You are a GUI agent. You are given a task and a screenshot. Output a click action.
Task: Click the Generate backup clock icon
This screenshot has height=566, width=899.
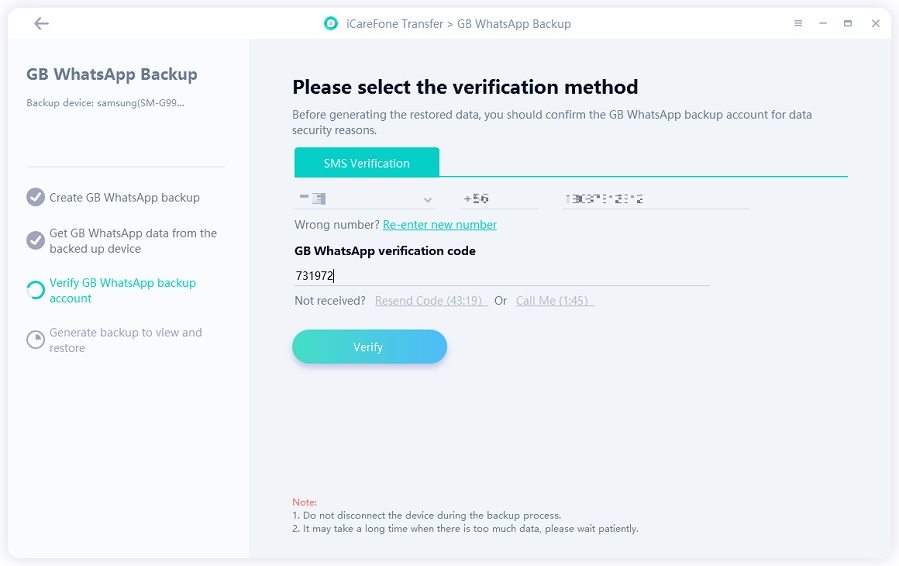[x=36, y=340]
